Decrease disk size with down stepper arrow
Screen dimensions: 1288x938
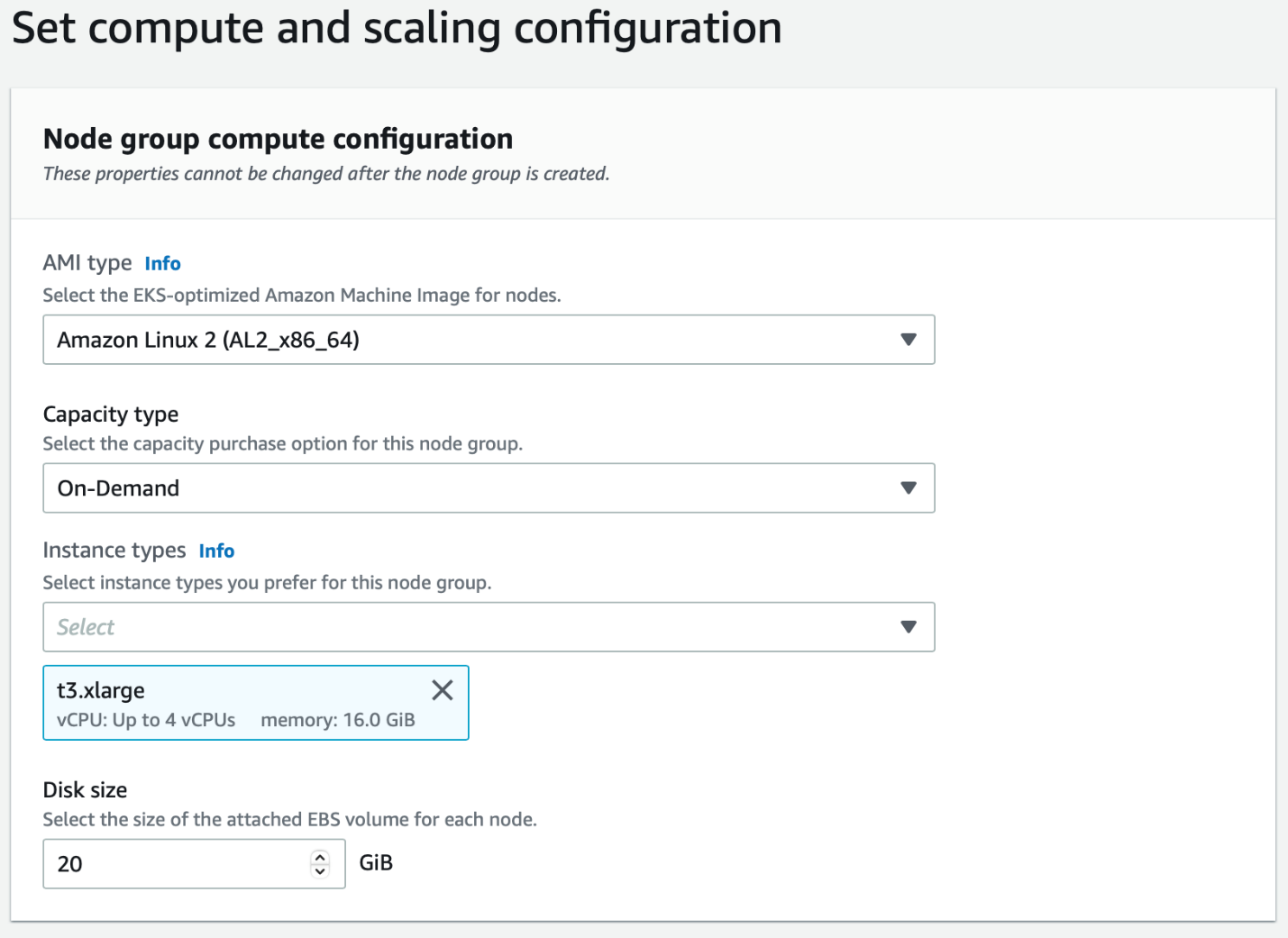[320, 871]
